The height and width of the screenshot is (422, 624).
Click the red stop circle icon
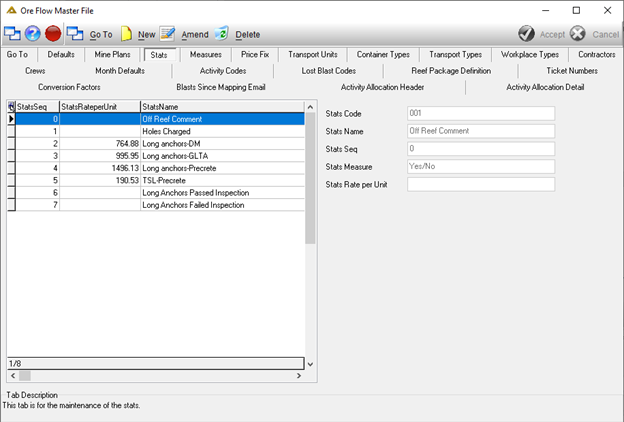(53, 34)
